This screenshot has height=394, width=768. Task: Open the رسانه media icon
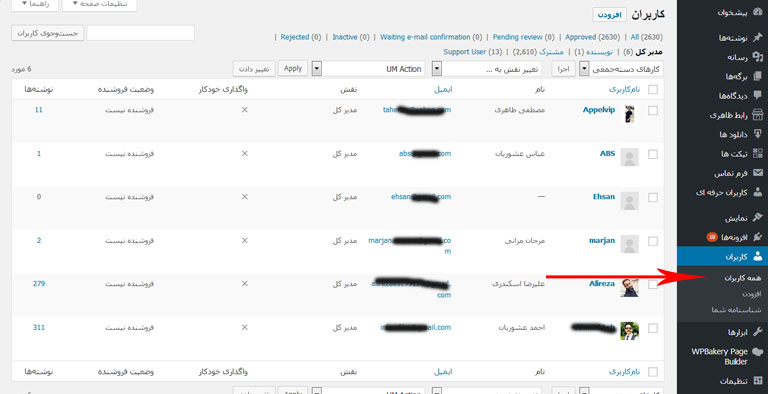click(x=757, y=57)
